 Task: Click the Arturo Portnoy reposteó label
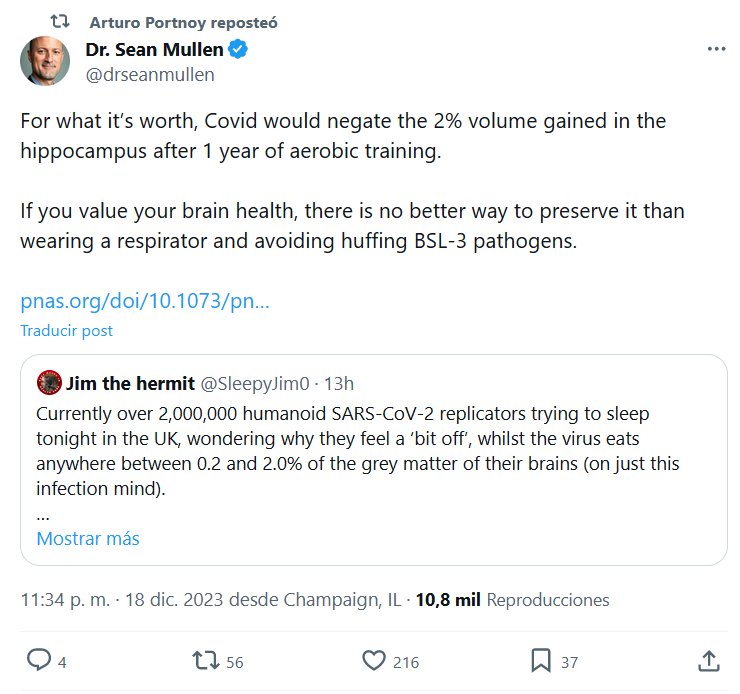[183, 22]
